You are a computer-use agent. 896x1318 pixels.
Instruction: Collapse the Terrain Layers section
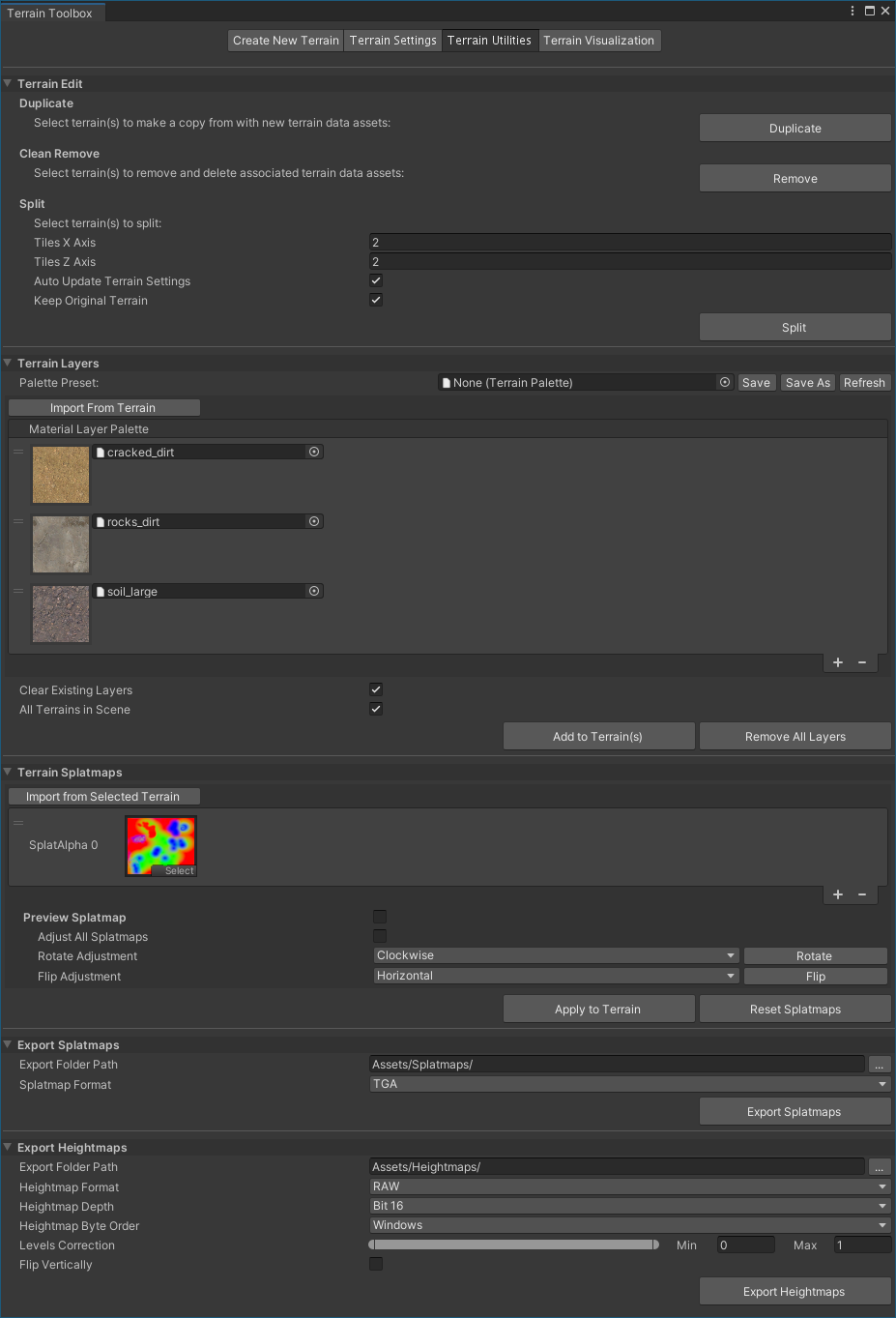(8, 364)
